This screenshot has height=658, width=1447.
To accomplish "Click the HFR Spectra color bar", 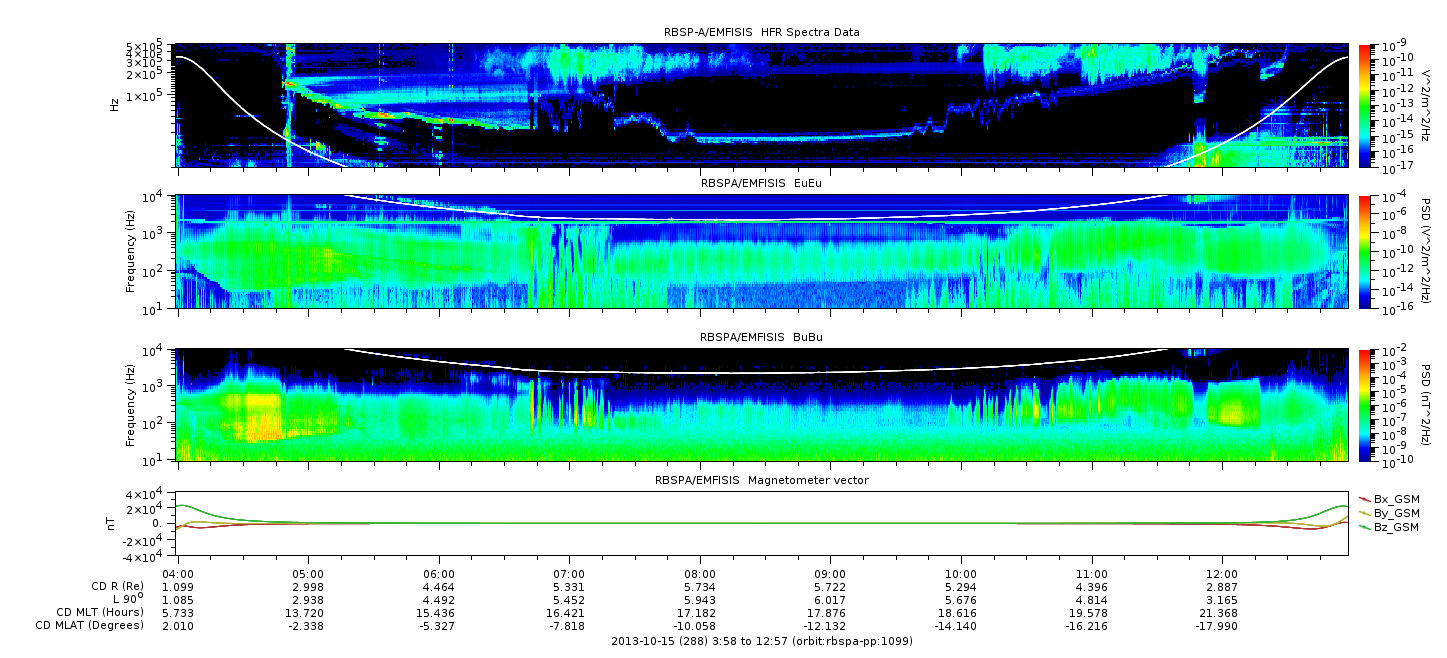I will pyautogui.click(x=1364, y=104).
